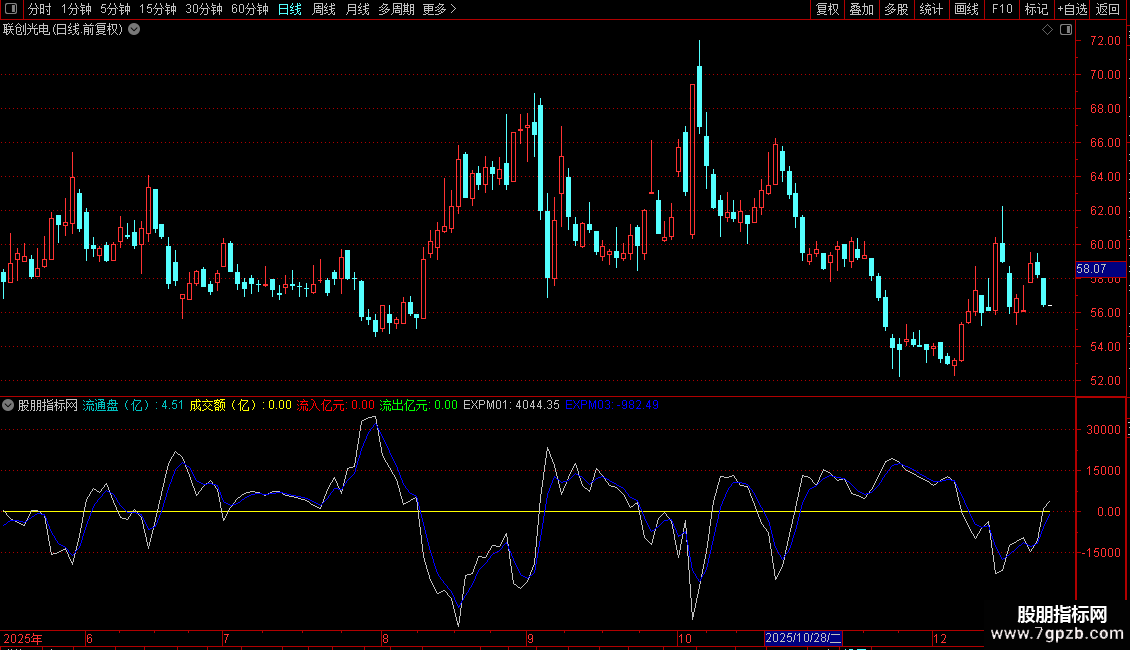Click the 联创光电(日线.前复权) stock title
Screen dimensions: 1130x650
(63, 30)
